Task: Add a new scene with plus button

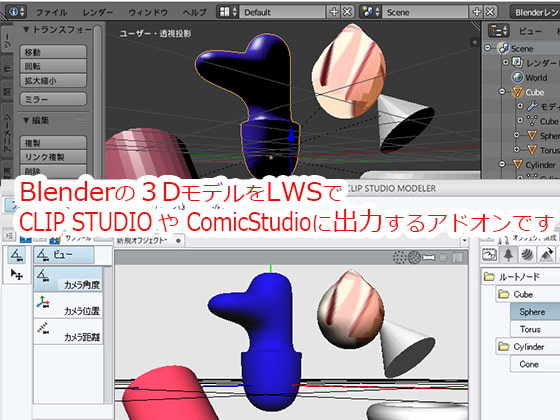Action: coord(476,12)
